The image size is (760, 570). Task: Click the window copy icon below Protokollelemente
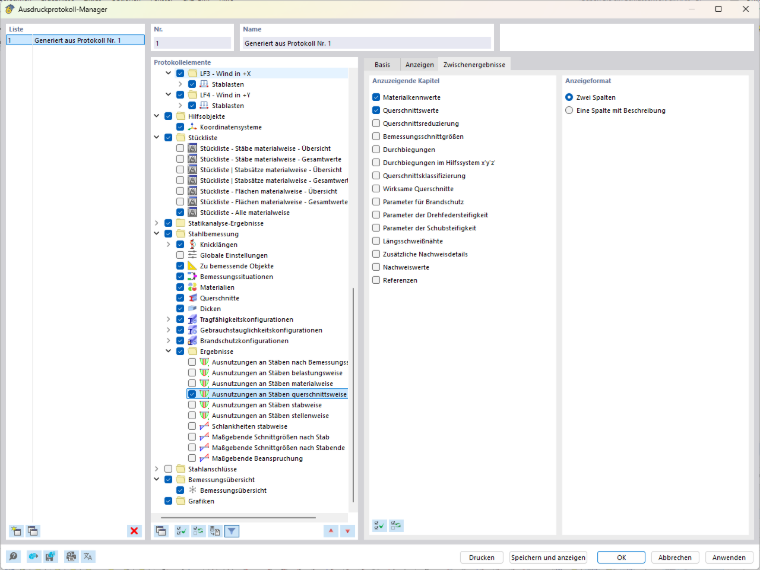(x=161, y=531)
